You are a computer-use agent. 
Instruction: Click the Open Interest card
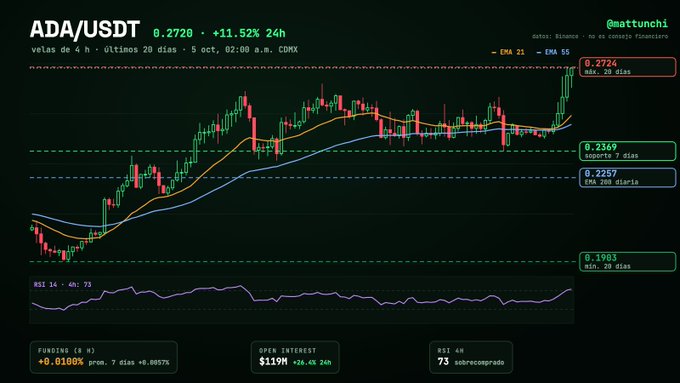point(295,357)
